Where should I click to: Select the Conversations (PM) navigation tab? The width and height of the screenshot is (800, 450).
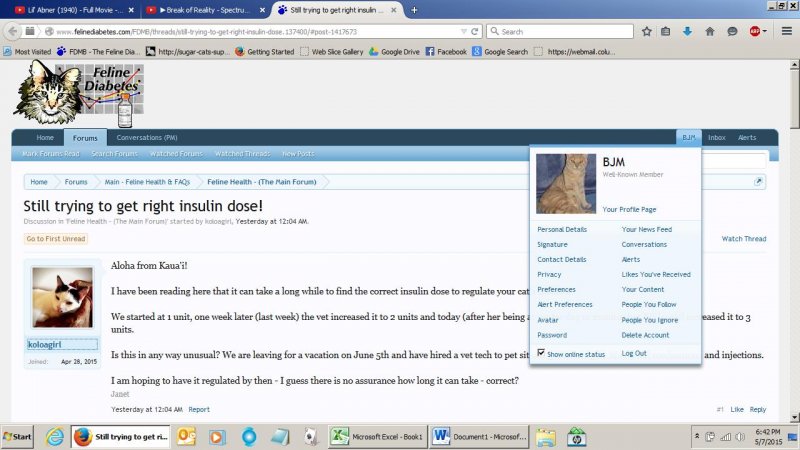click(147, 137)
